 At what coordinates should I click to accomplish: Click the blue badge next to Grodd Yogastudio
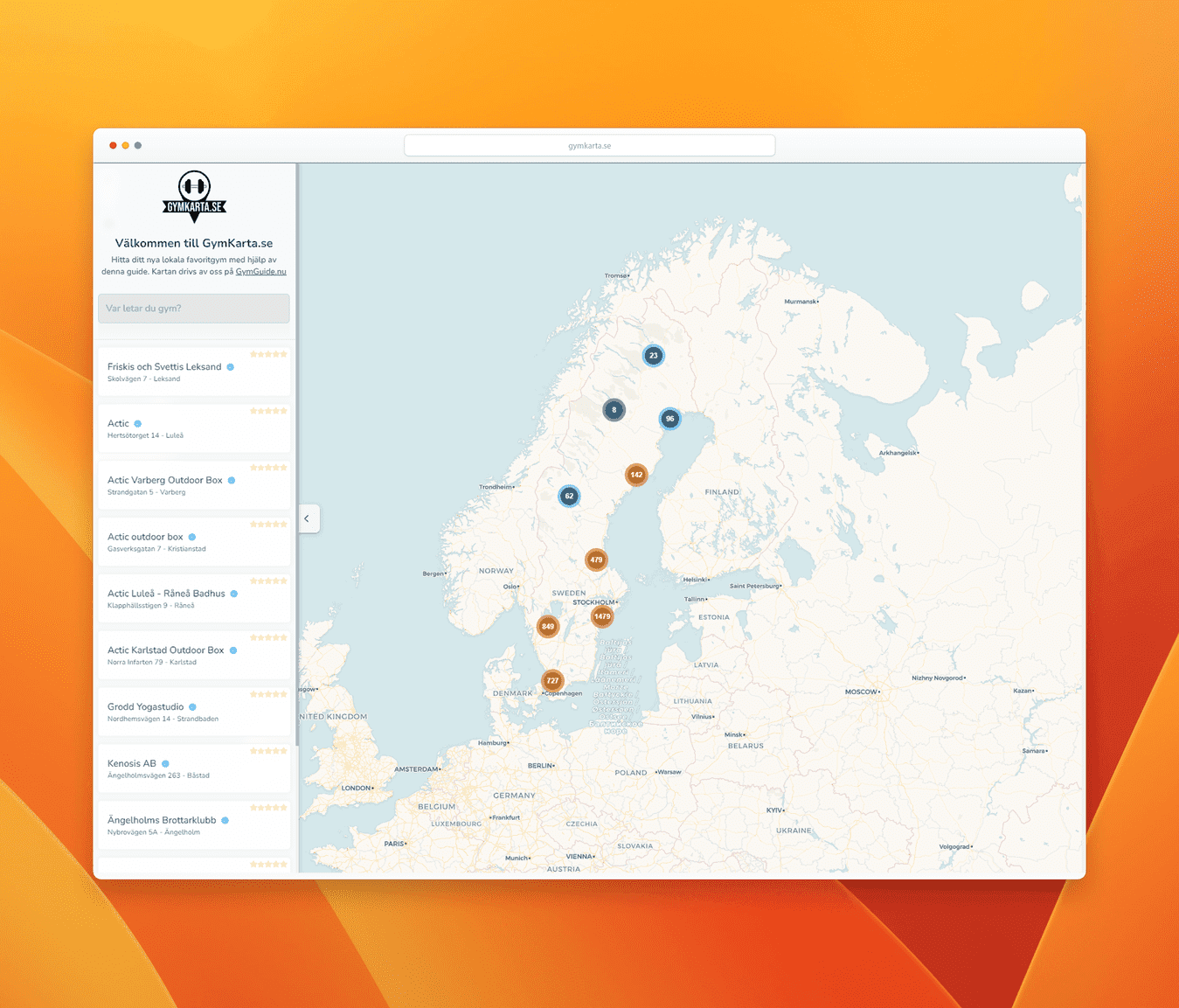click(x=192, y=707)
